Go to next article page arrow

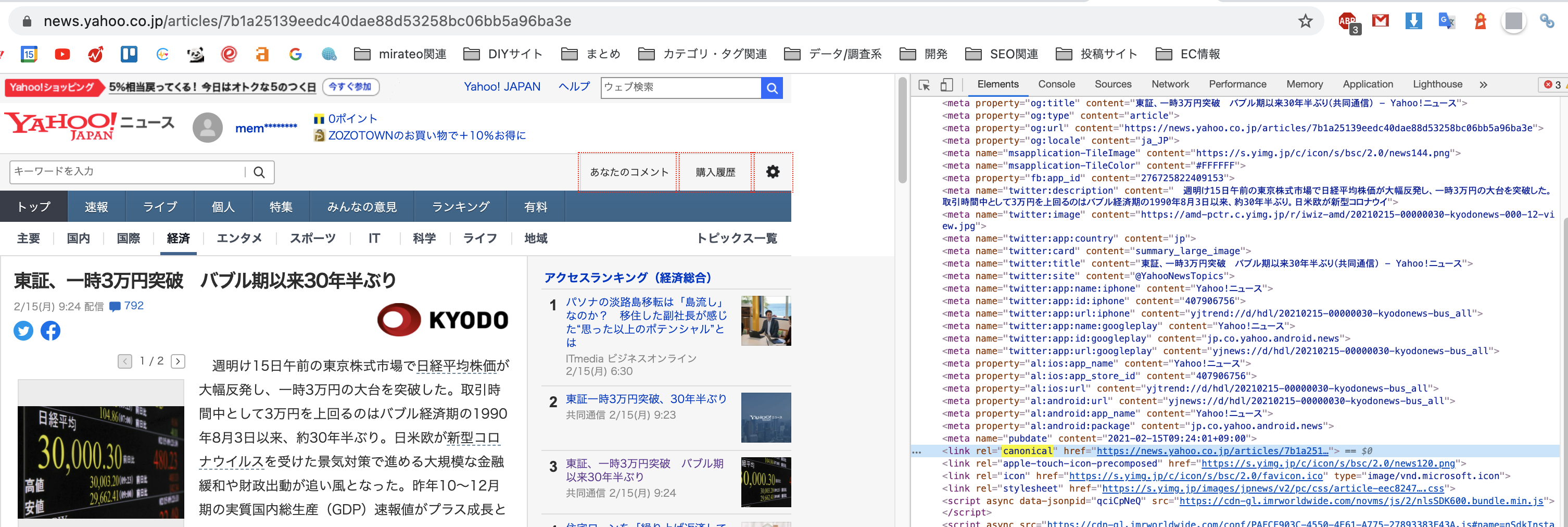178,361
